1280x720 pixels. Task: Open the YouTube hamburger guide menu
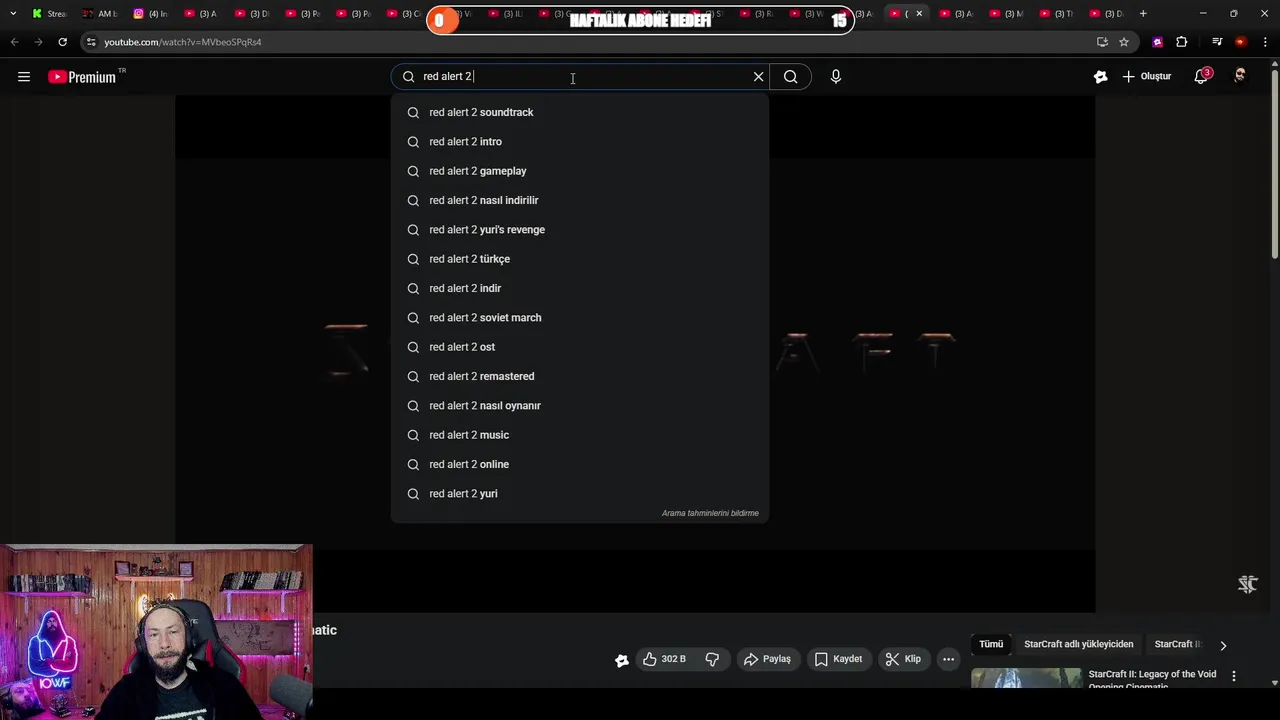[24, 77]
